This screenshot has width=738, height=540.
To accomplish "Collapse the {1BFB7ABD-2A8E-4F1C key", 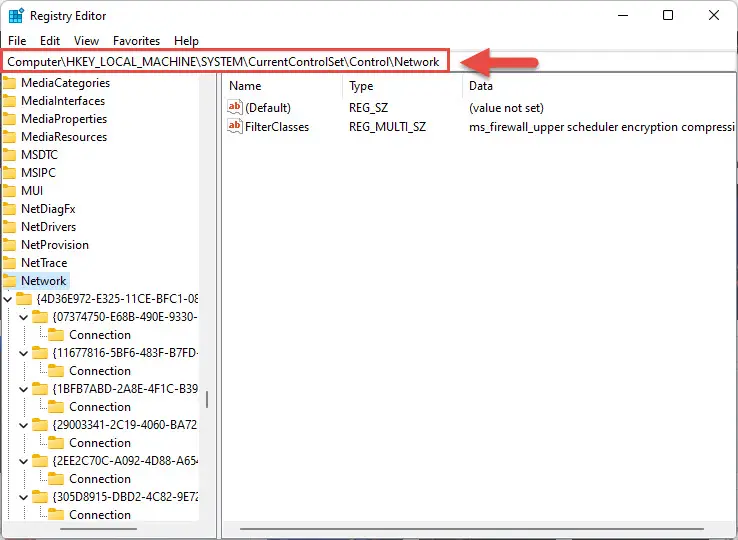I will 24,389.
